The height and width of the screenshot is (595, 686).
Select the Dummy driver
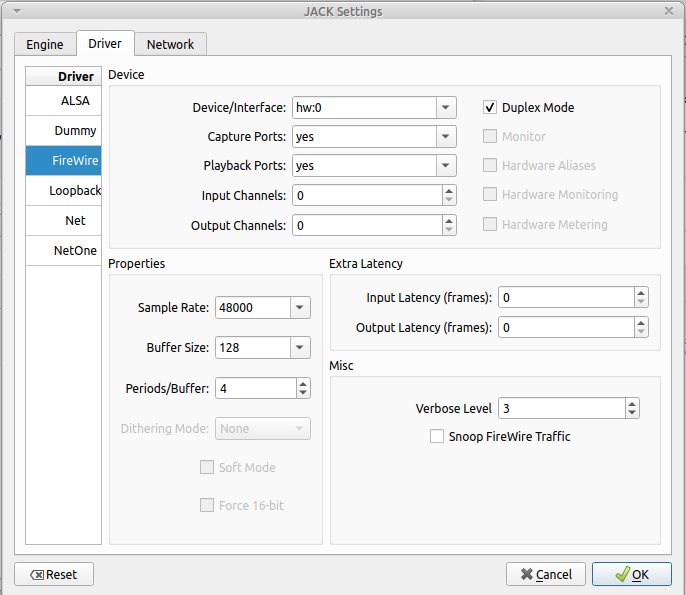click(64, 131)
